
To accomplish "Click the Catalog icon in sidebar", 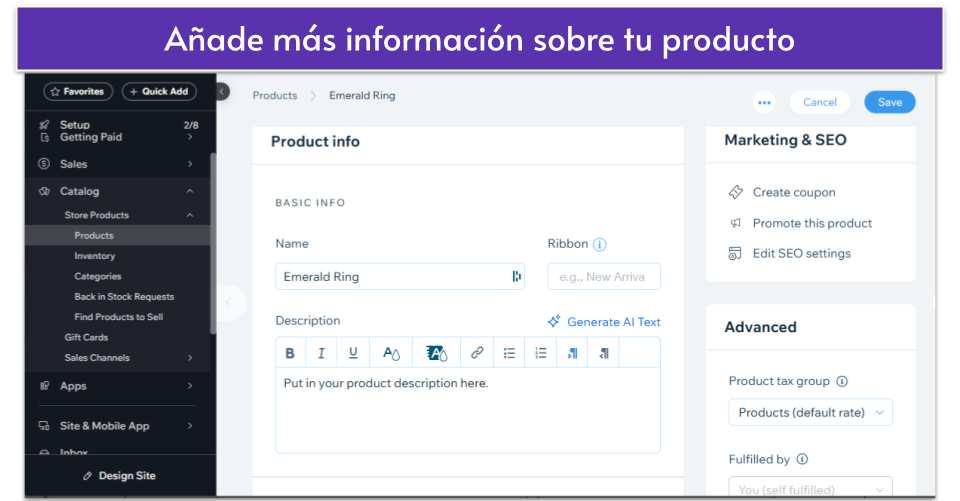I will [x=44, y=191].
